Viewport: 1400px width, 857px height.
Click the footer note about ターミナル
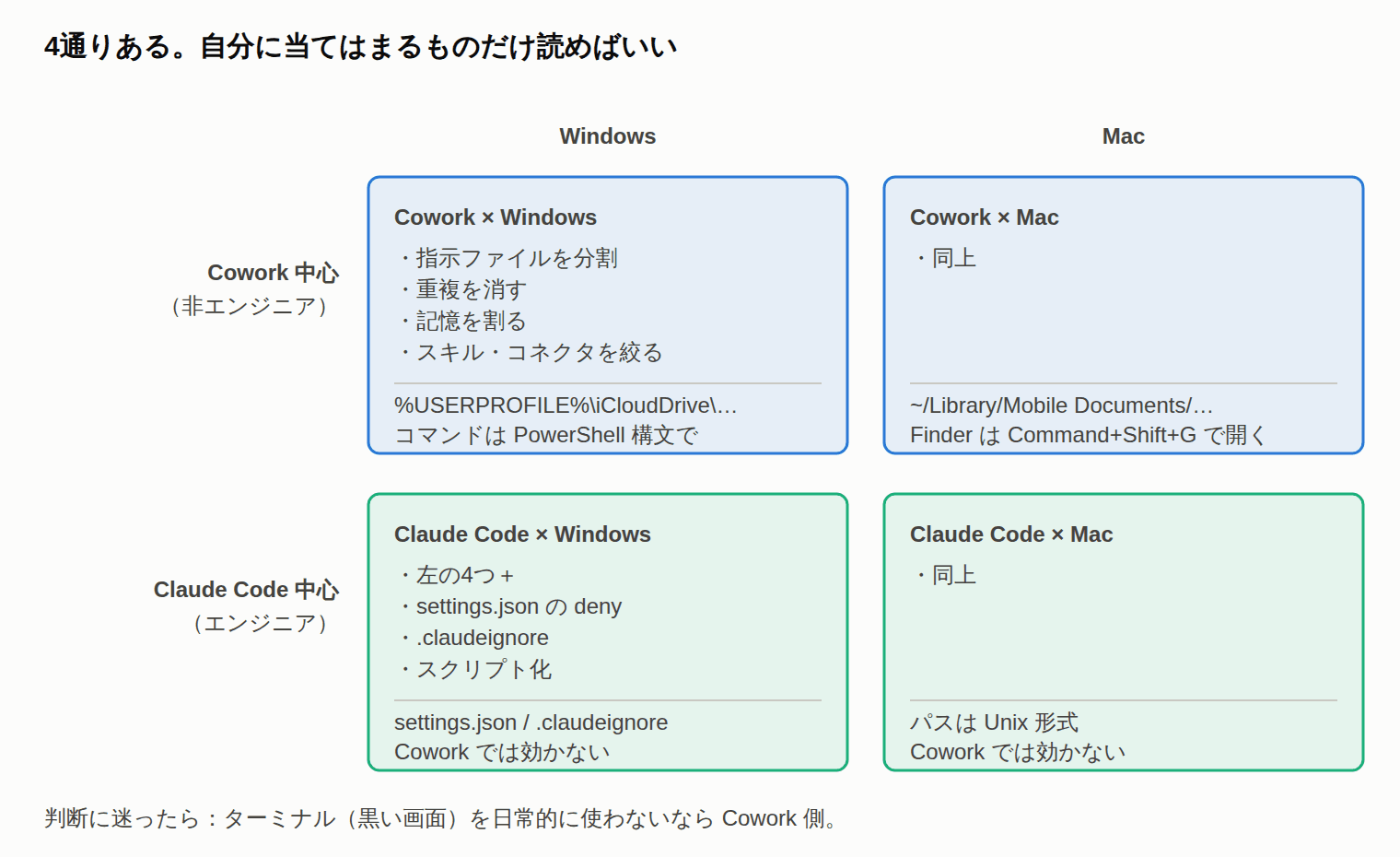443,818
